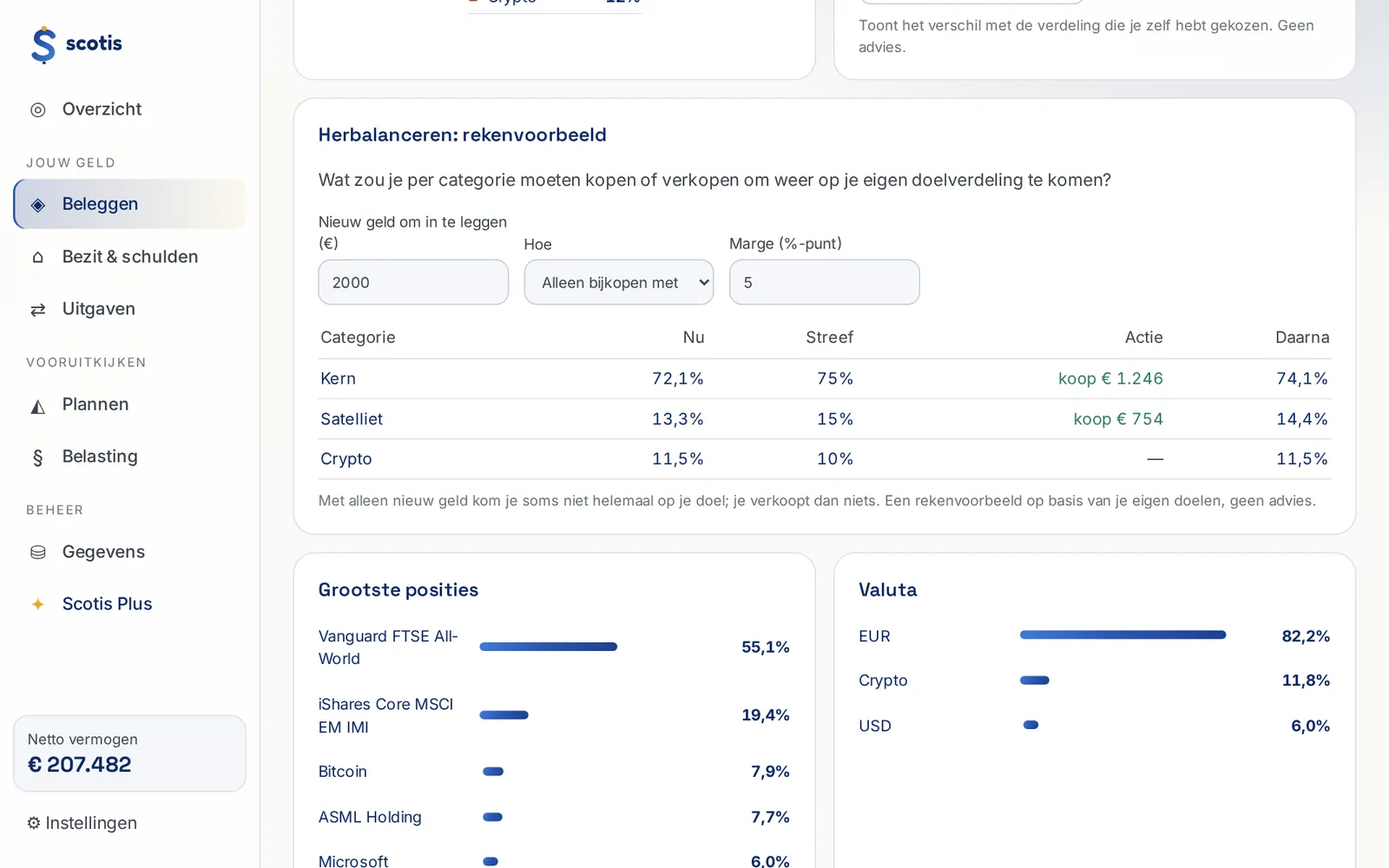Image resolution: width=1389 pixels, height=868 pixels.
Task: Open Overzicht via its circle icon
Action: tap(38, 110)
